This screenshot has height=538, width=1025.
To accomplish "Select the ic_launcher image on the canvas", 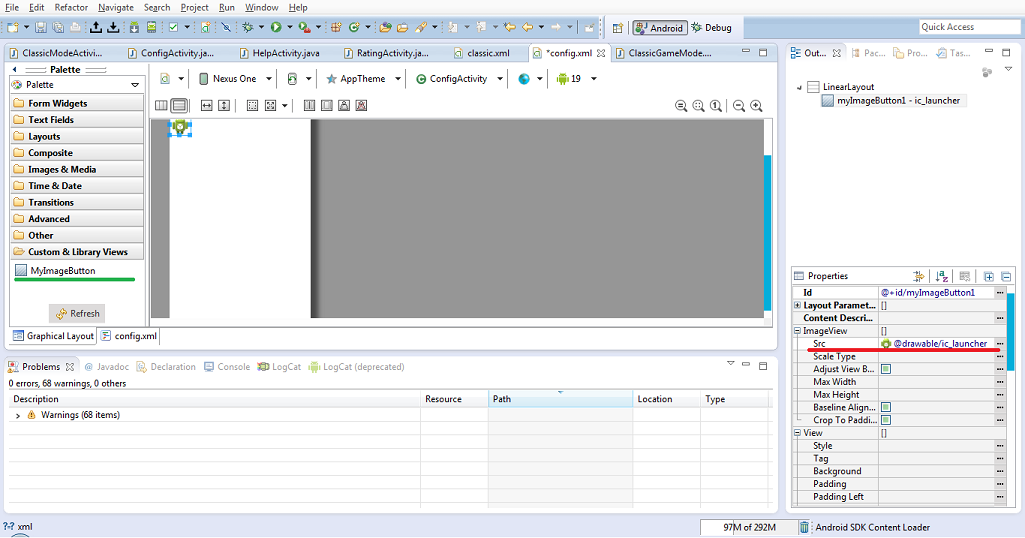I will tap(180, 128).
